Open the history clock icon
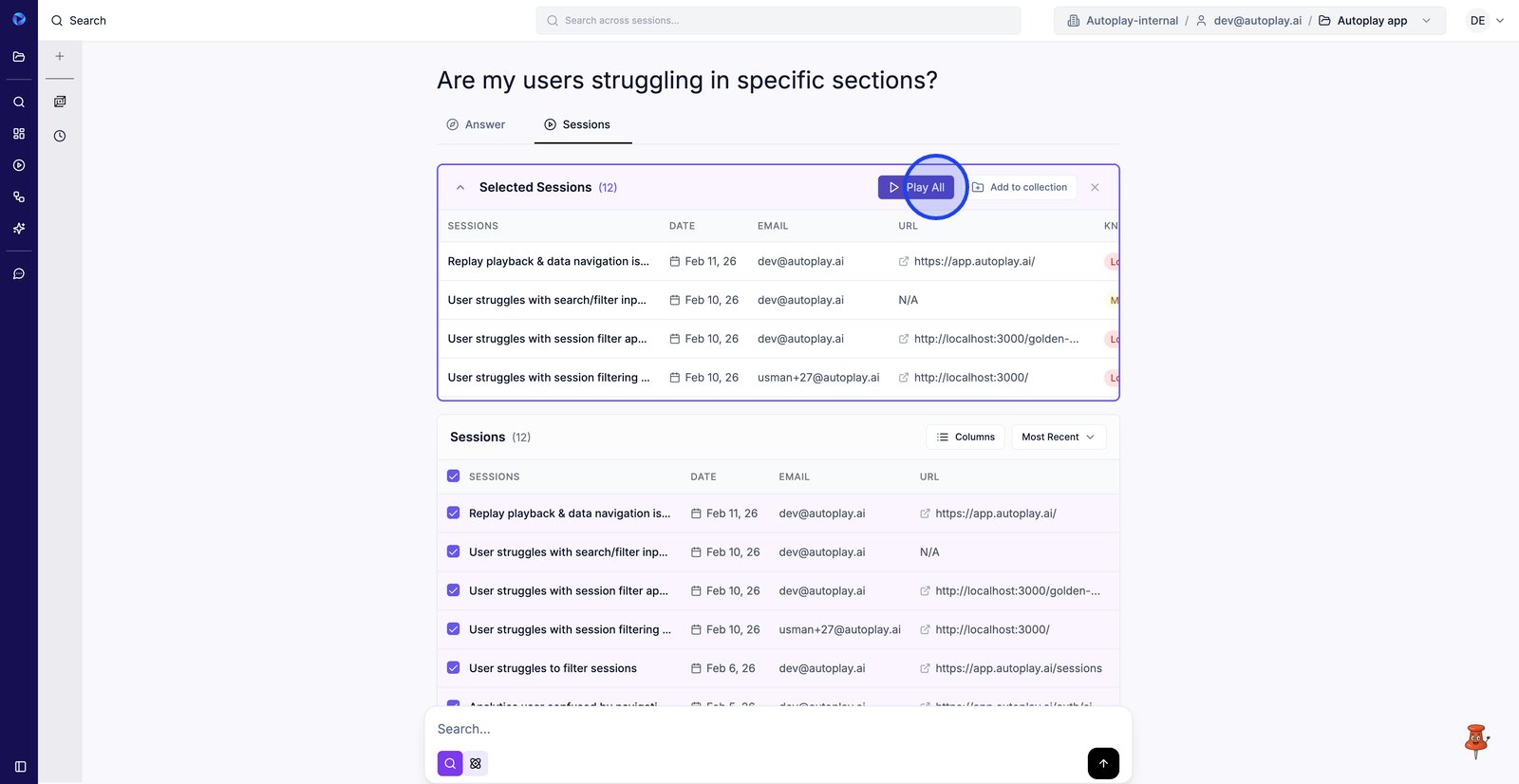The height and width of the screenshot is (784, 1519). (60, 136)
